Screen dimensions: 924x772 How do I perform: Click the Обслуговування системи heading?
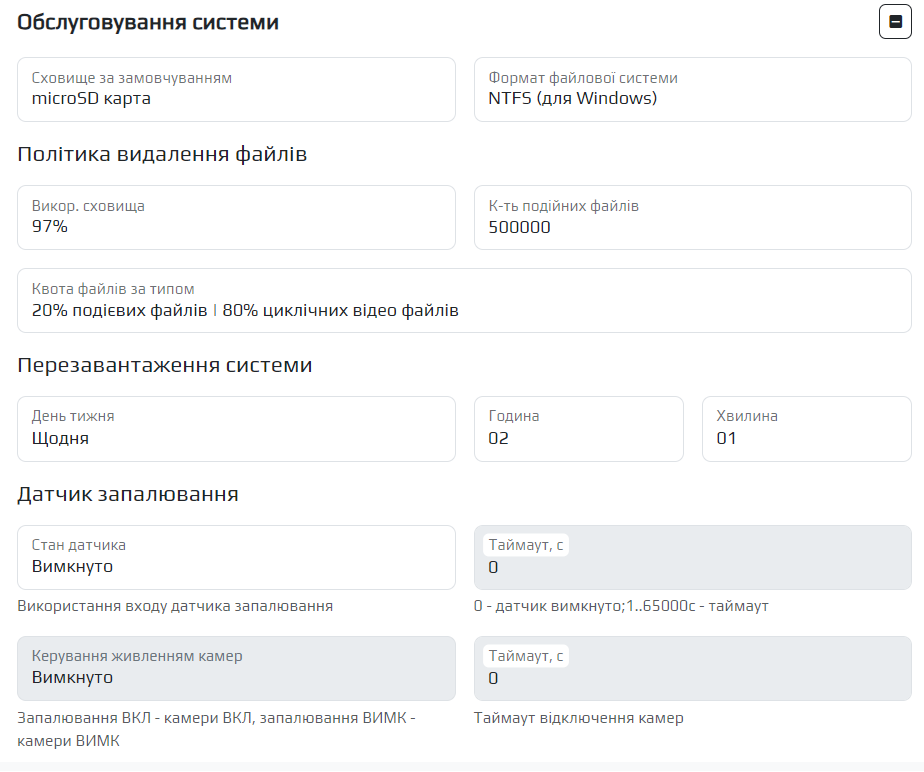point(148,22)
